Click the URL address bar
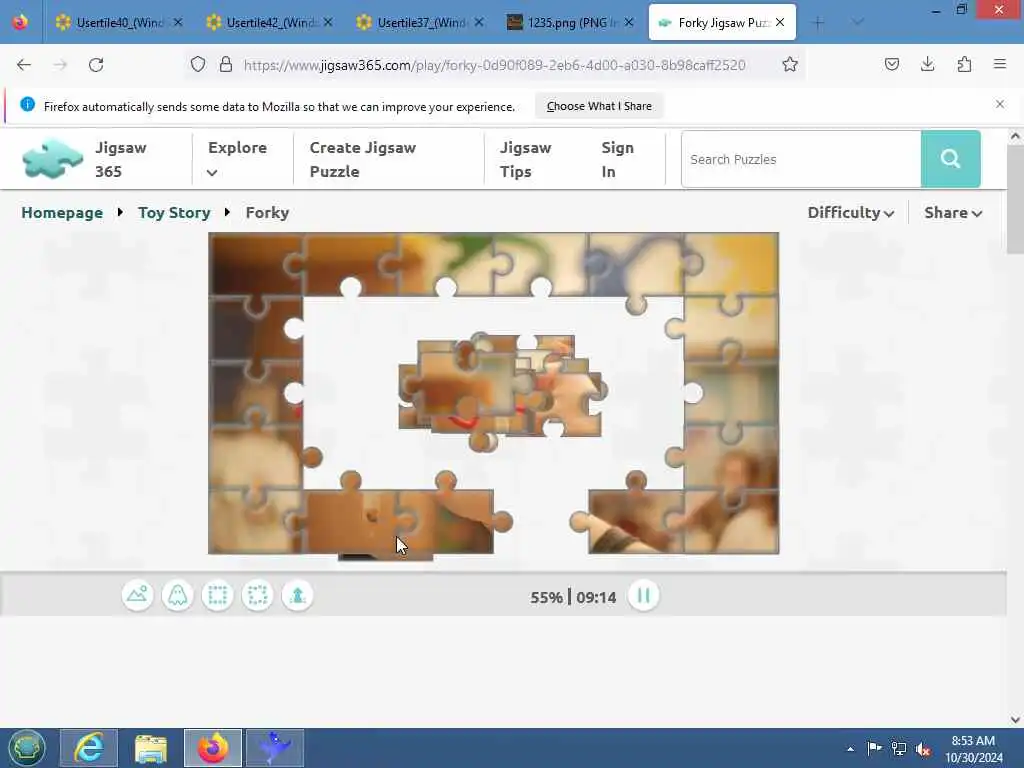Viewport: 1024px width, 768px height. [x=494, y=65]
